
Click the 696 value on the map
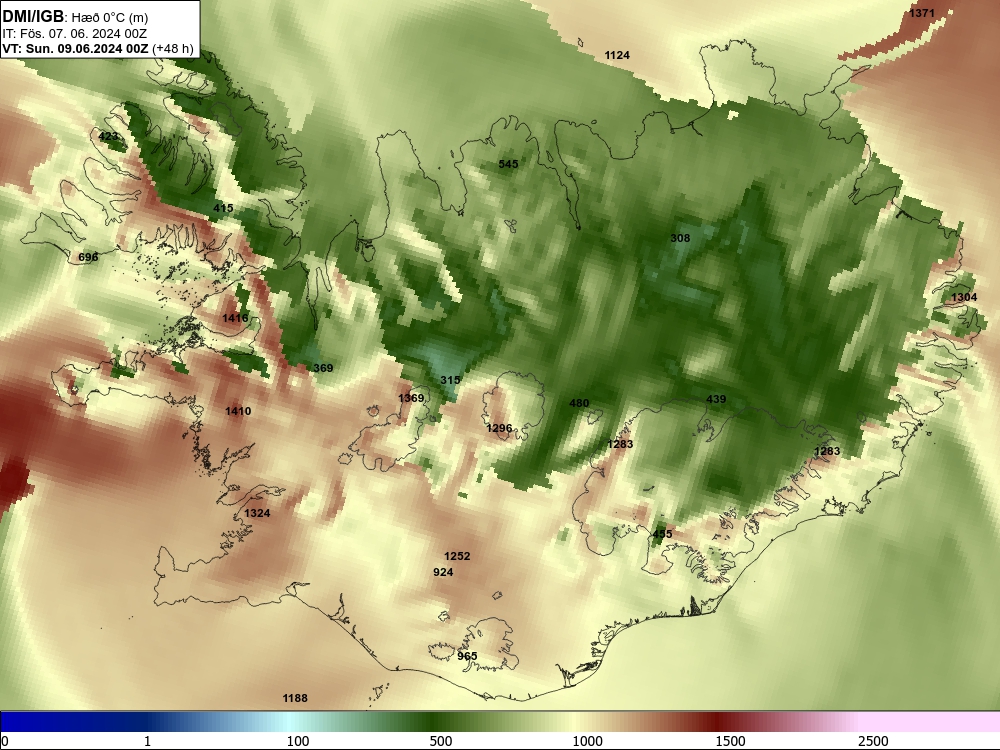[88, 257]
